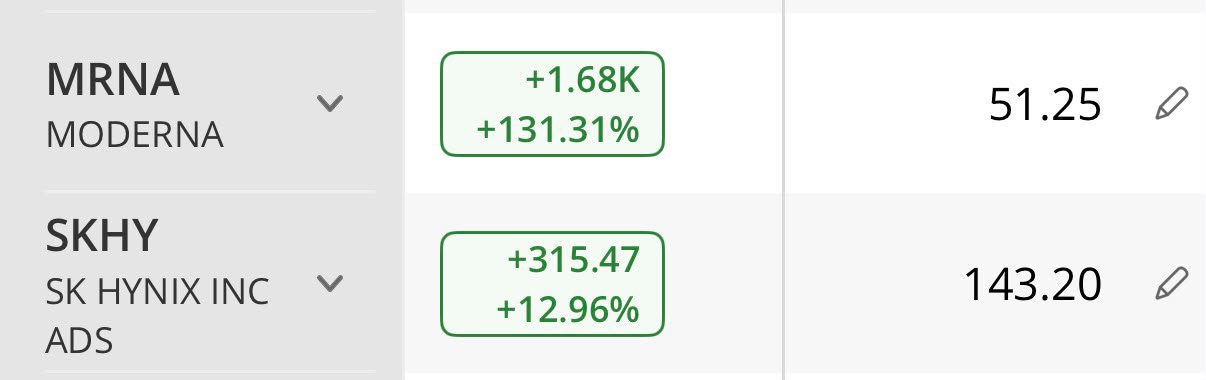Expand the SKHY SK Hynix row chevron
This screenshot has height=380, width=1206.
click(329, 284)
